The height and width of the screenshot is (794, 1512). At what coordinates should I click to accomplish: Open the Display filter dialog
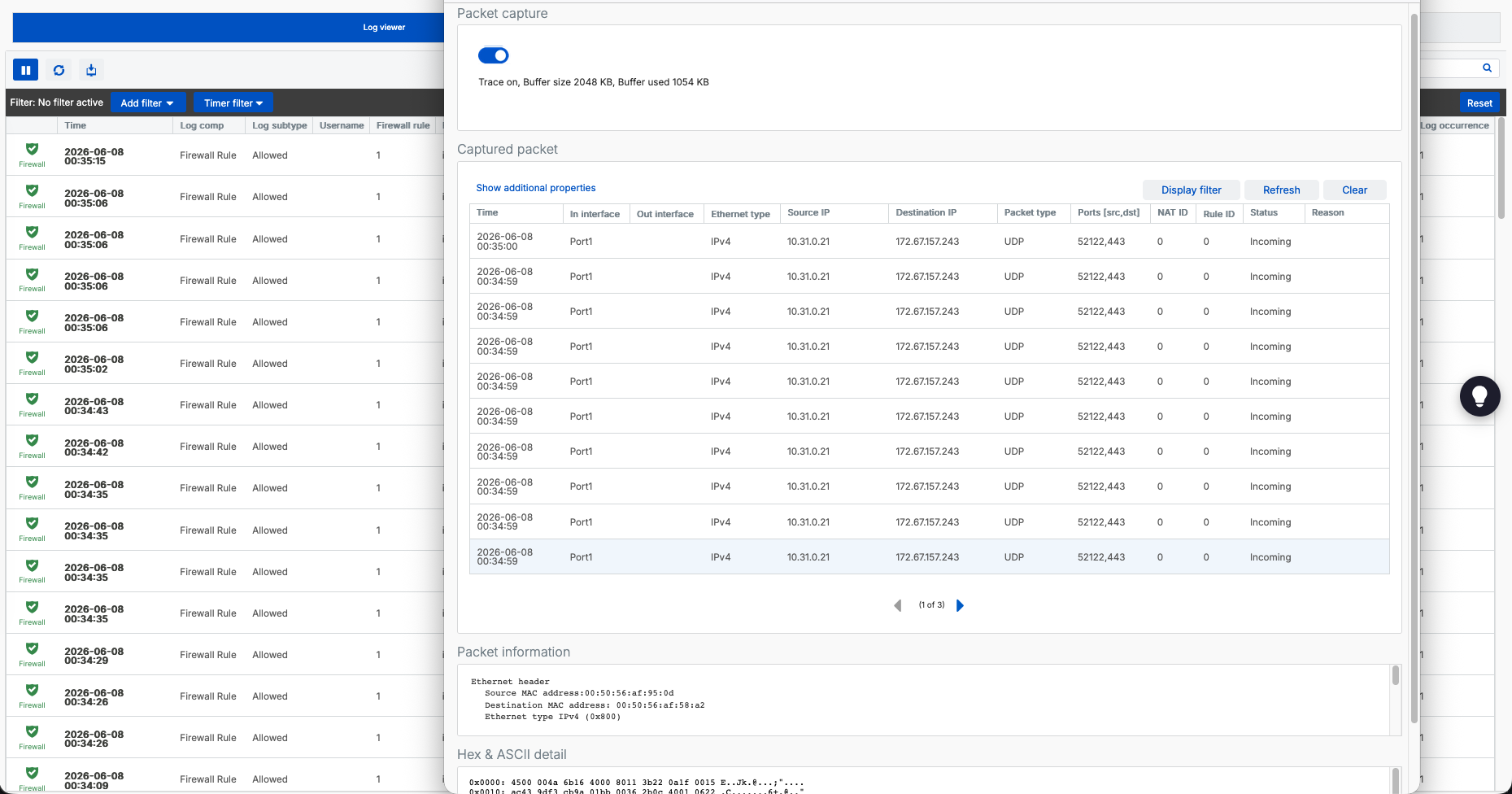coord(1191,190)
